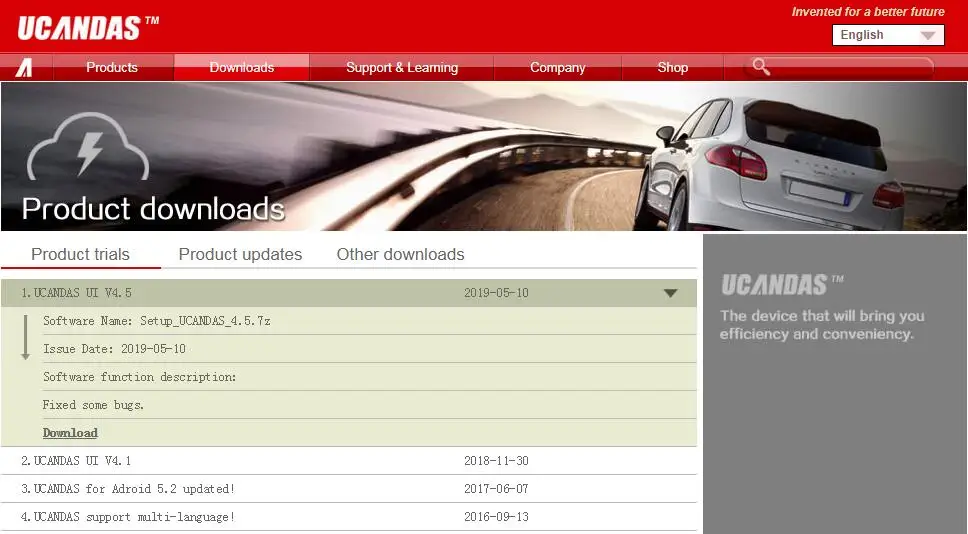Click the home logo icon in navigation bar

25,67
